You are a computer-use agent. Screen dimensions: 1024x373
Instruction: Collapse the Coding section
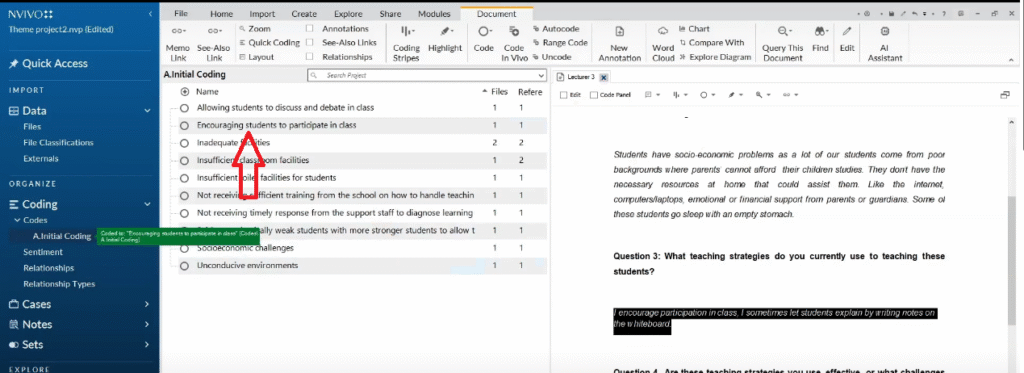coord(148,204)
